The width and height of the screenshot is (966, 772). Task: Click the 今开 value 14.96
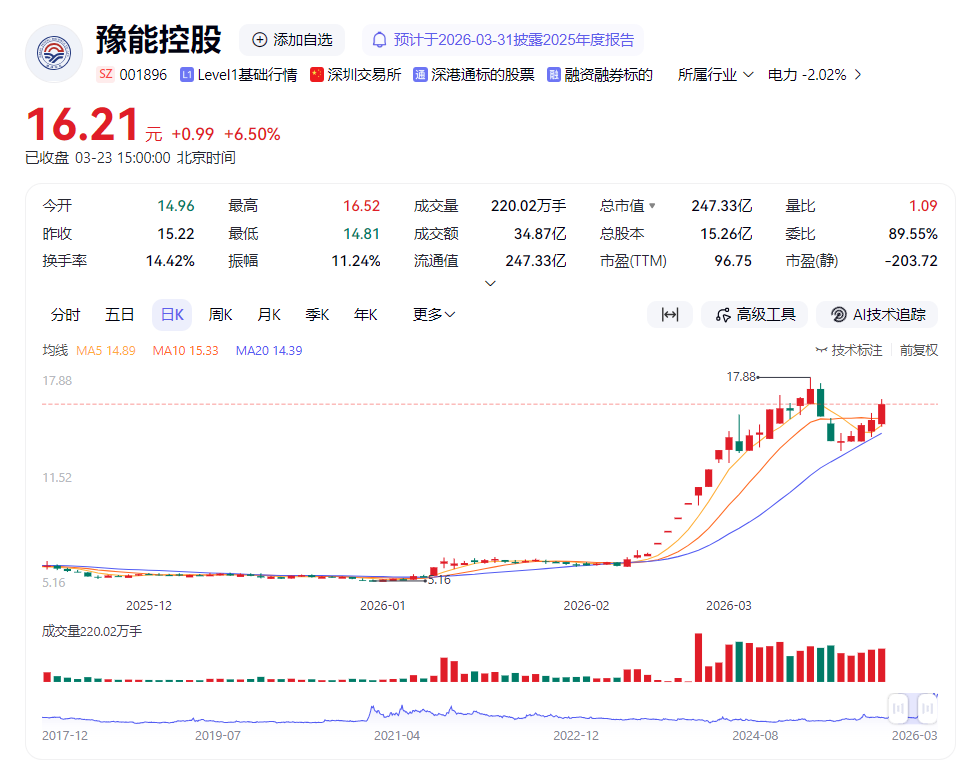coord(176,206)
